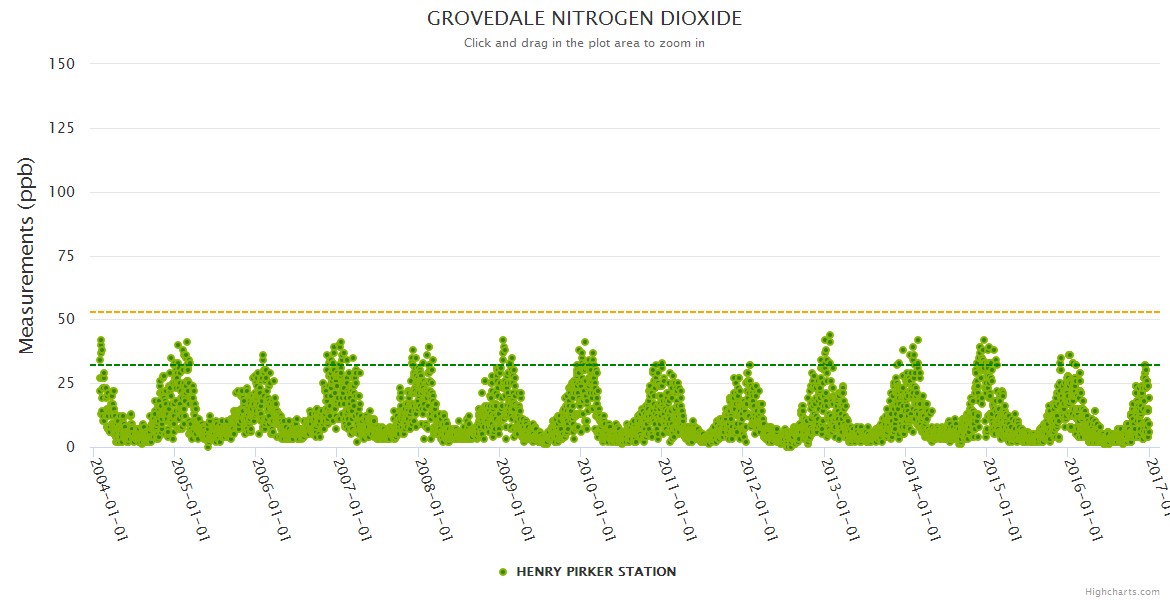Click the 125 y-axis label
Image resolution: width=1170 pixels, height=600 pixels.
point(62,128)
